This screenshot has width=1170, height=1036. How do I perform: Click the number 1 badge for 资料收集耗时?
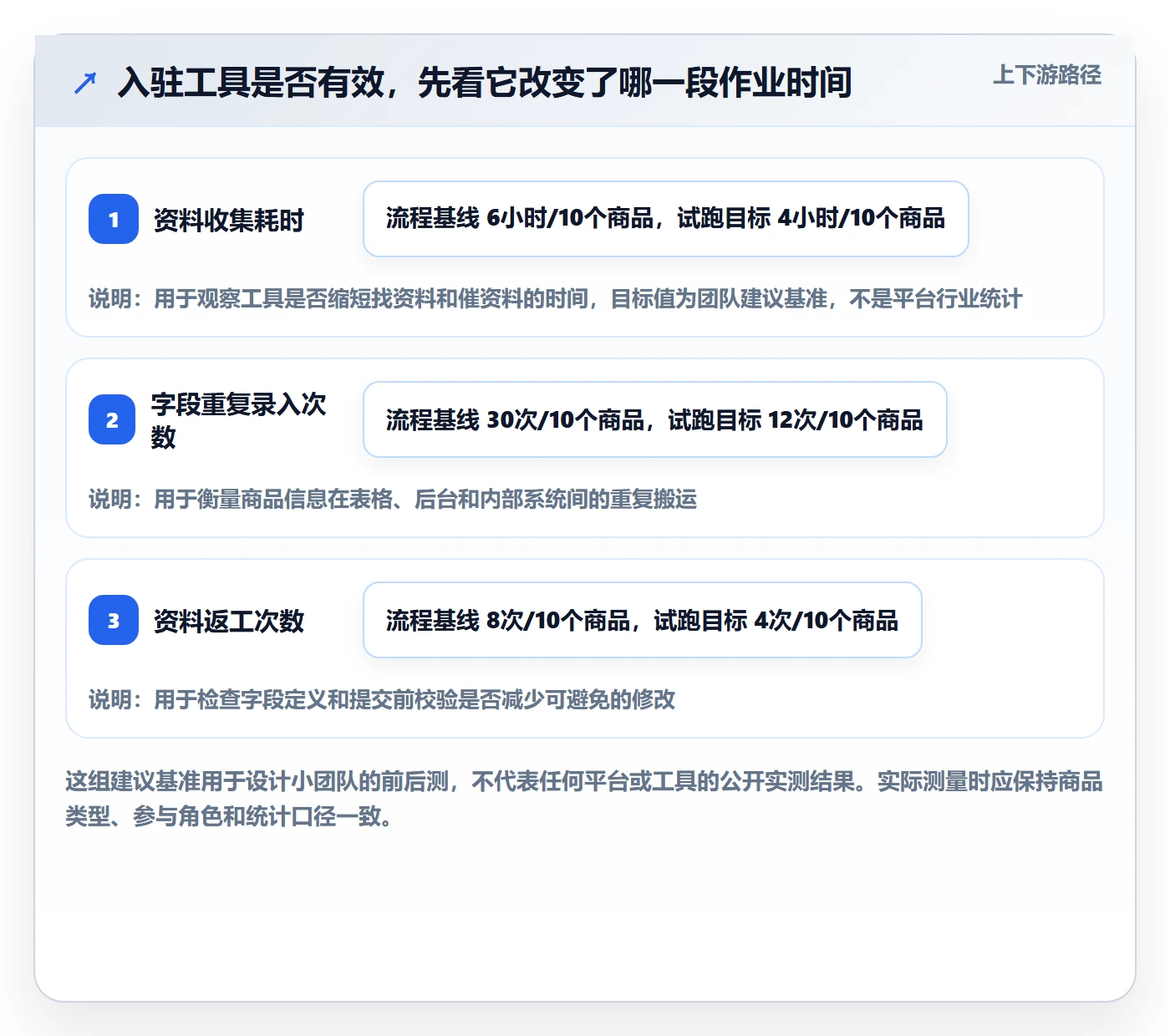(114, 219)
